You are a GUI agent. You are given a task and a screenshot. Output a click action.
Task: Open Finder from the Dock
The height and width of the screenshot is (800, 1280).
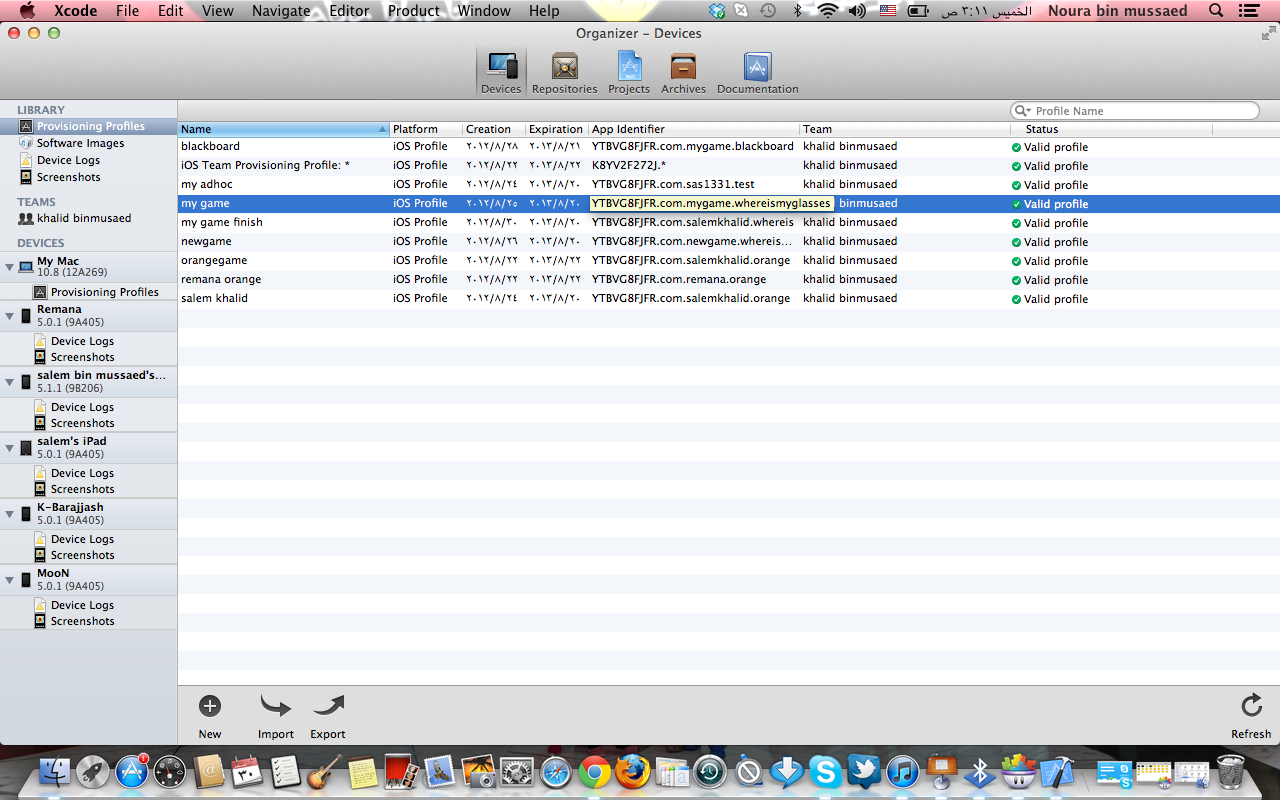coord(55,772)
